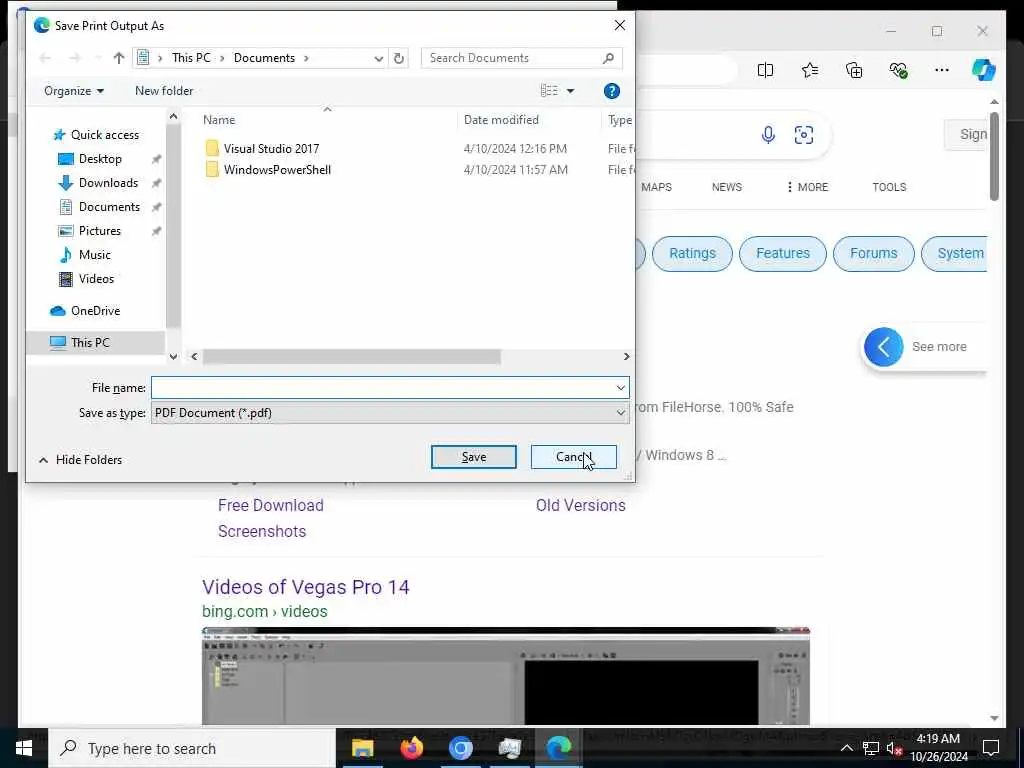1024x768 pixels.
Task: Sort files by Name column
Action: 219,120
